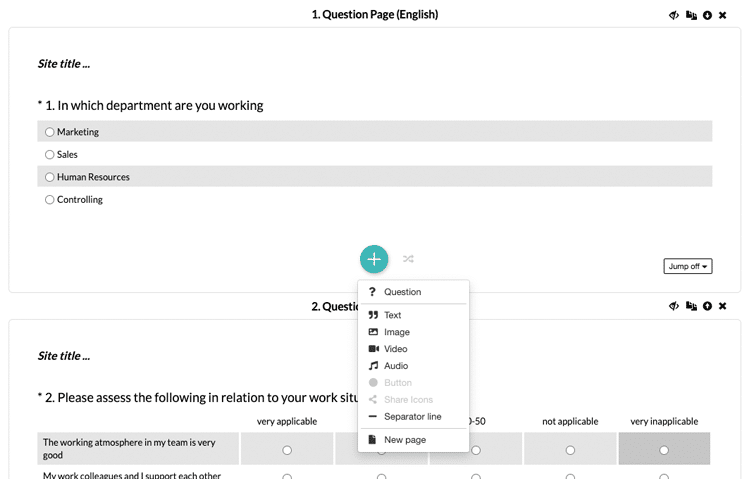Delete page 1 with the X icon
The height and width of the screenshot is (479, 750).
pyautogui.click(x=723, y=15)
